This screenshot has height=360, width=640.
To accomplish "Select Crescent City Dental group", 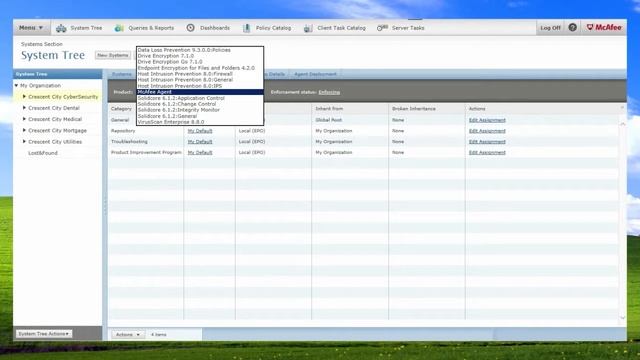I will pyautogui.click(x=54, y=108).
